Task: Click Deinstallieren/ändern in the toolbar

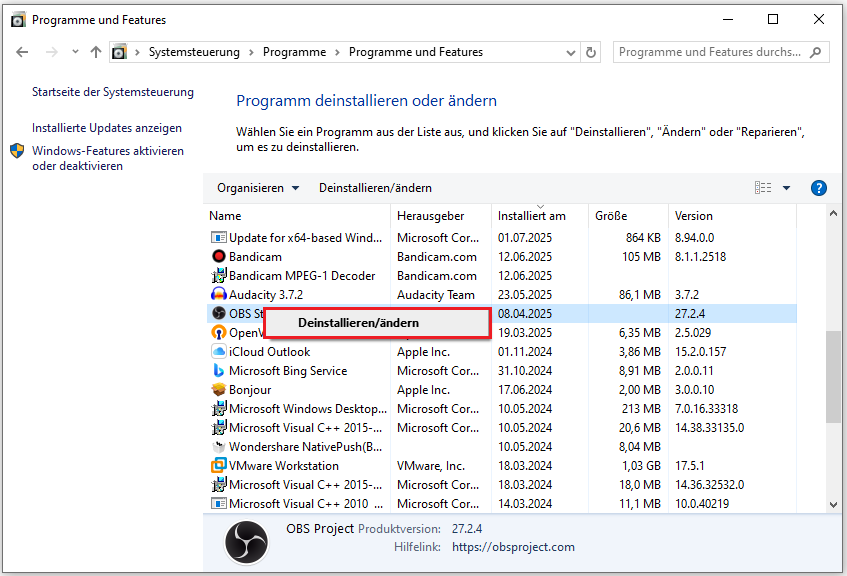Action: (x=375, y=188)
